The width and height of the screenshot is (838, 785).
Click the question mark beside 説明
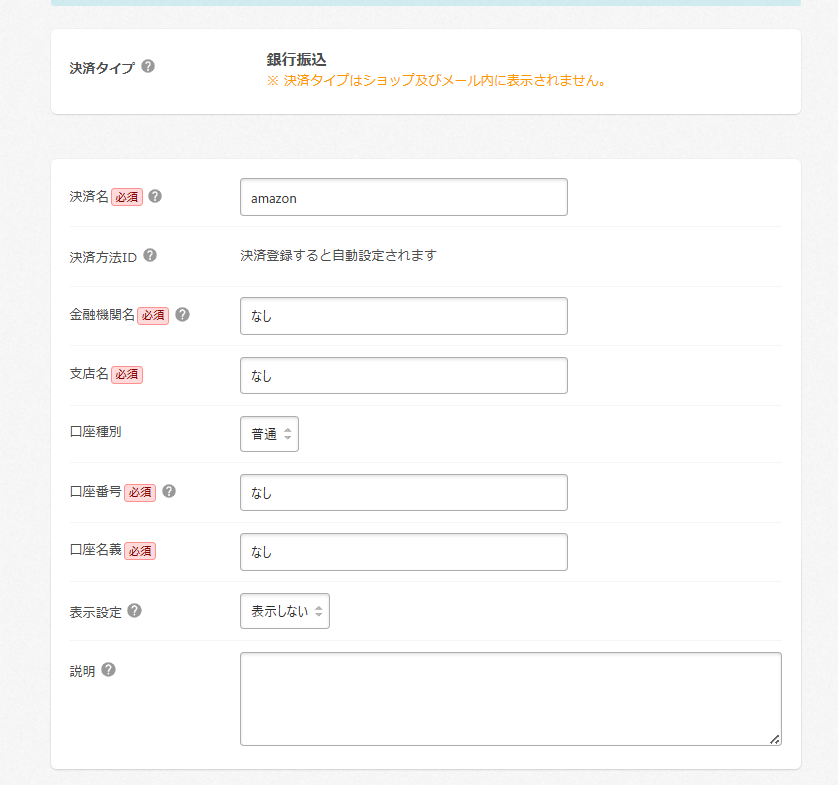coord(109,670)
